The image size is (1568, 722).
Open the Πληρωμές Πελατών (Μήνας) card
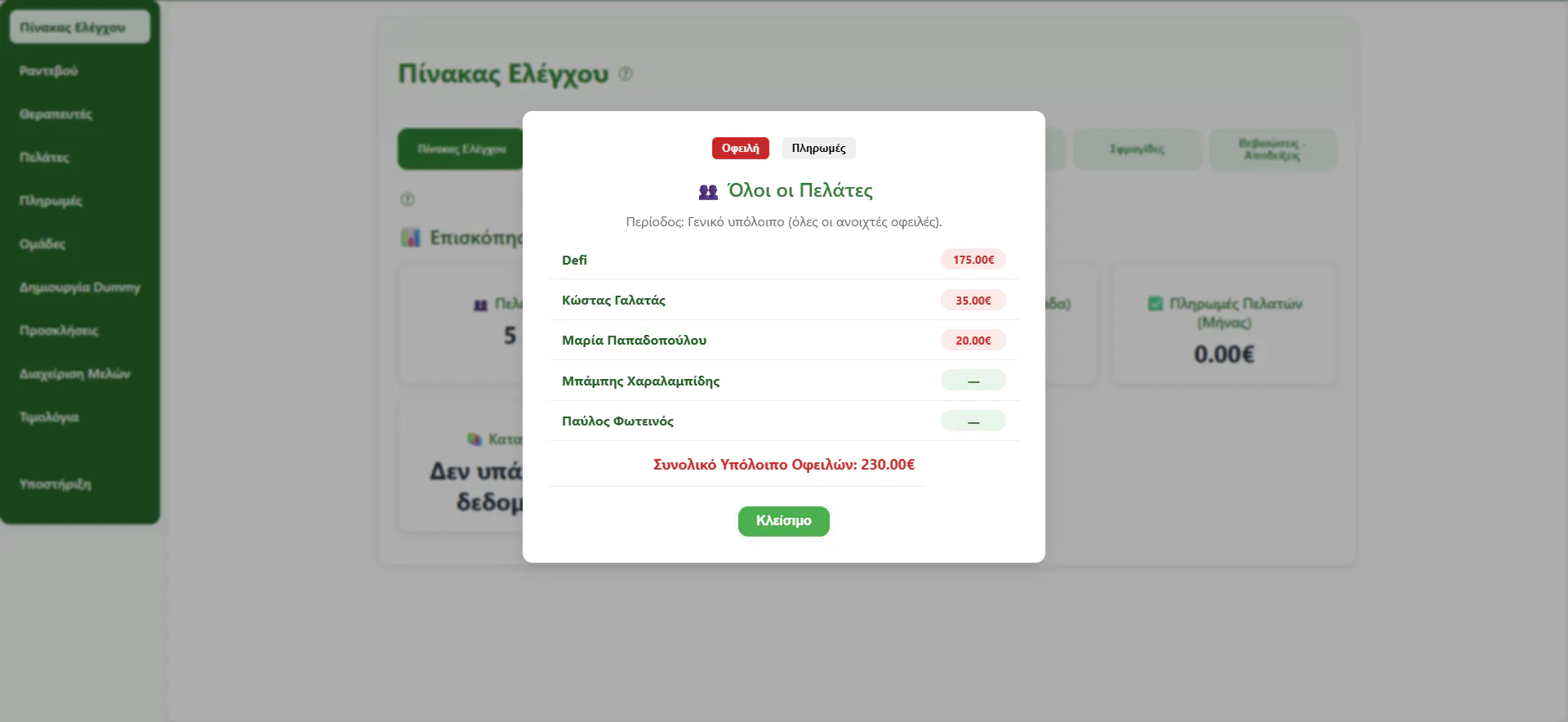click(1223, 324)
